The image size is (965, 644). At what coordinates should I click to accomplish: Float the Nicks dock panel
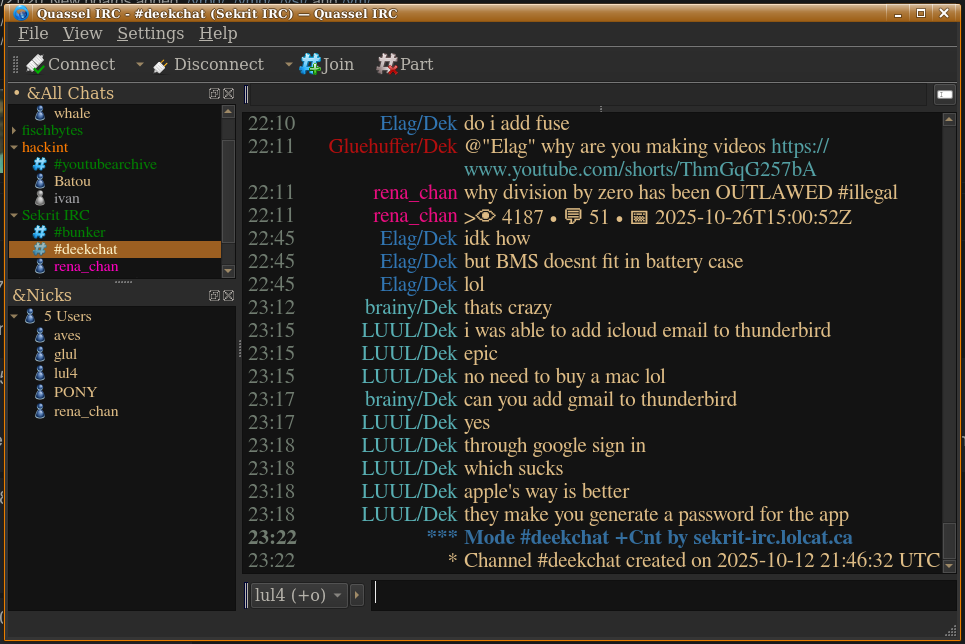(214, 296)
